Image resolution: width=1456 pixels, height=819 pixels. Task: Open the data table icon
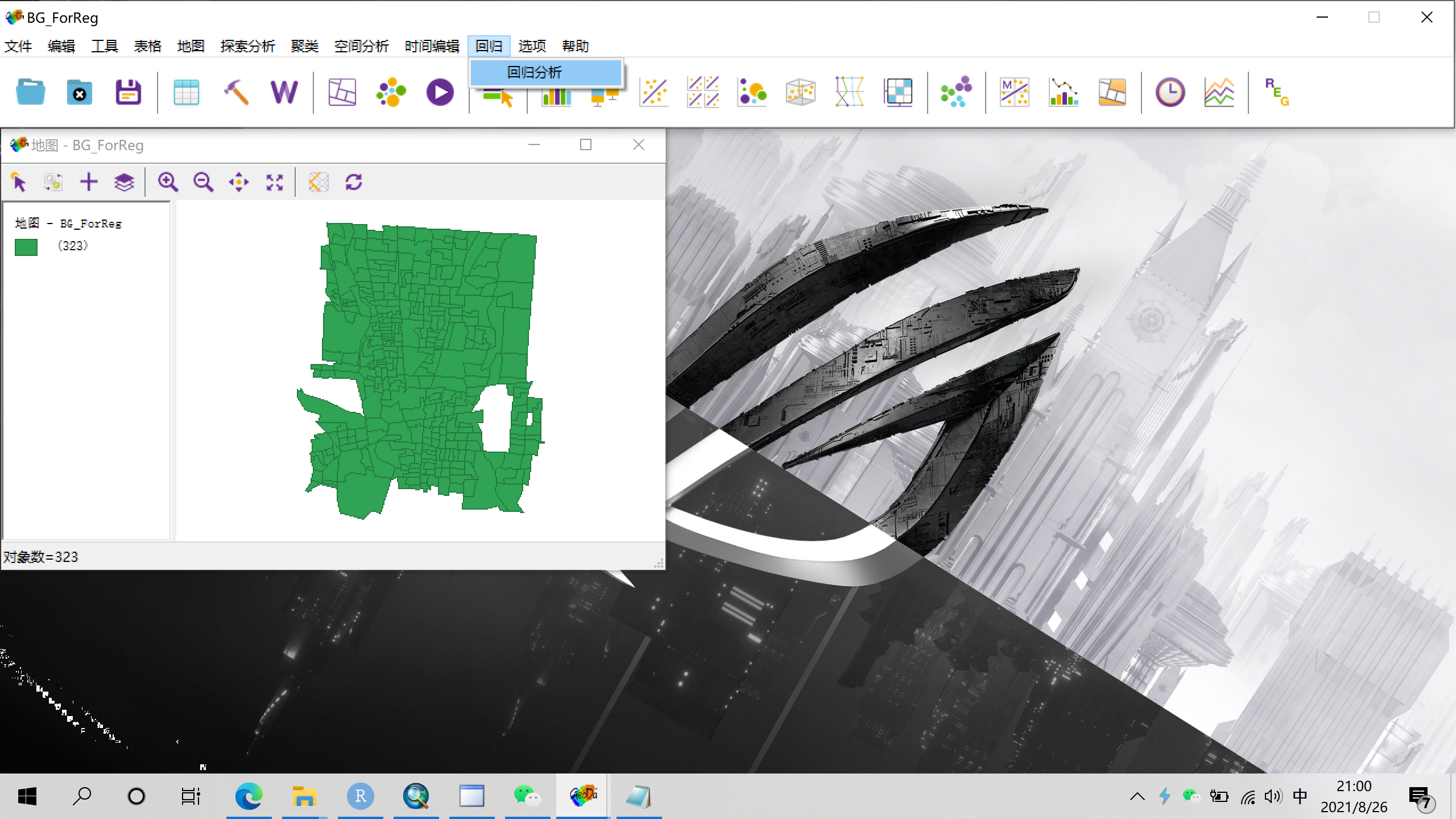pyautogui.click(x=186, y=92)
